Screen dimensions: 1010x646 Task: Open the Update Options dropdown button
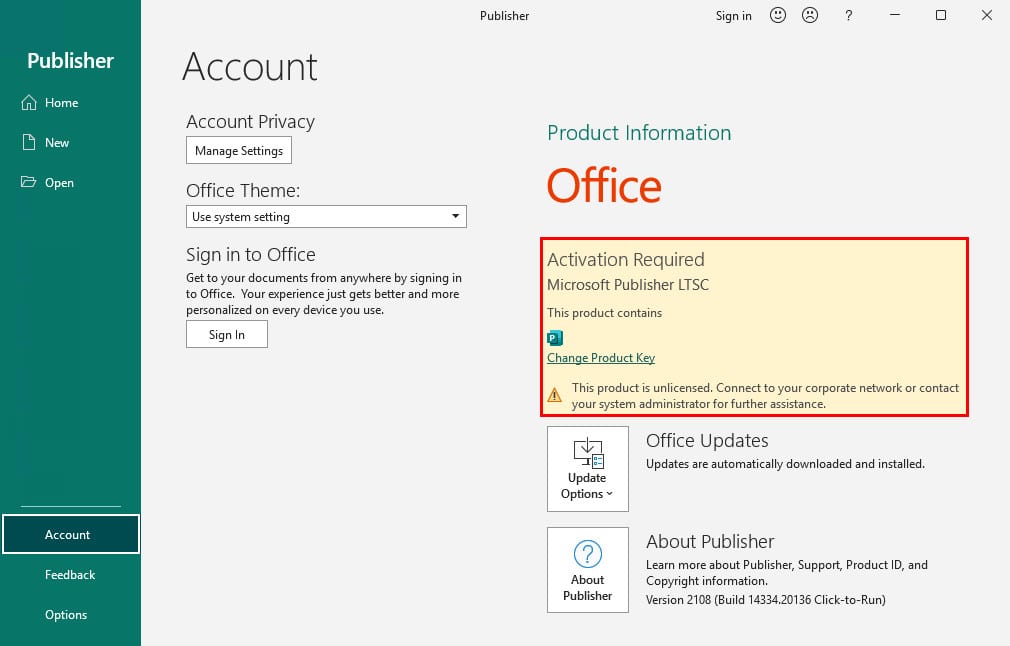(x=587, y=469)
